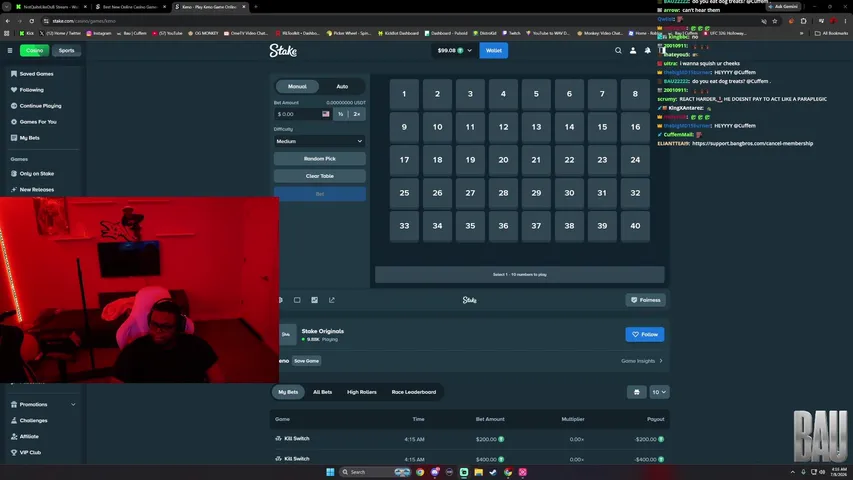Click the Challenges sidebar icon
The height and width of the screenshot is (480, 853).
(x=14, y=420)
